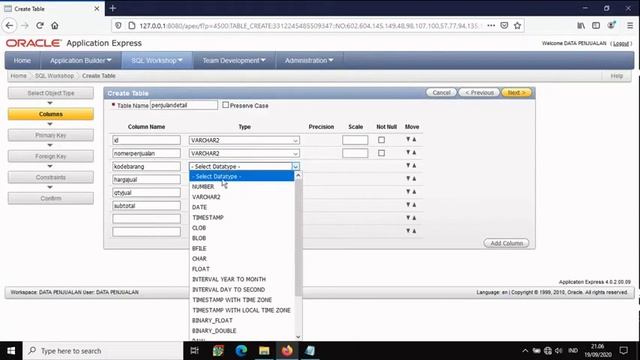Open notification center icon
The width and height of the screenshot is (640, 360).
point(624,351)
